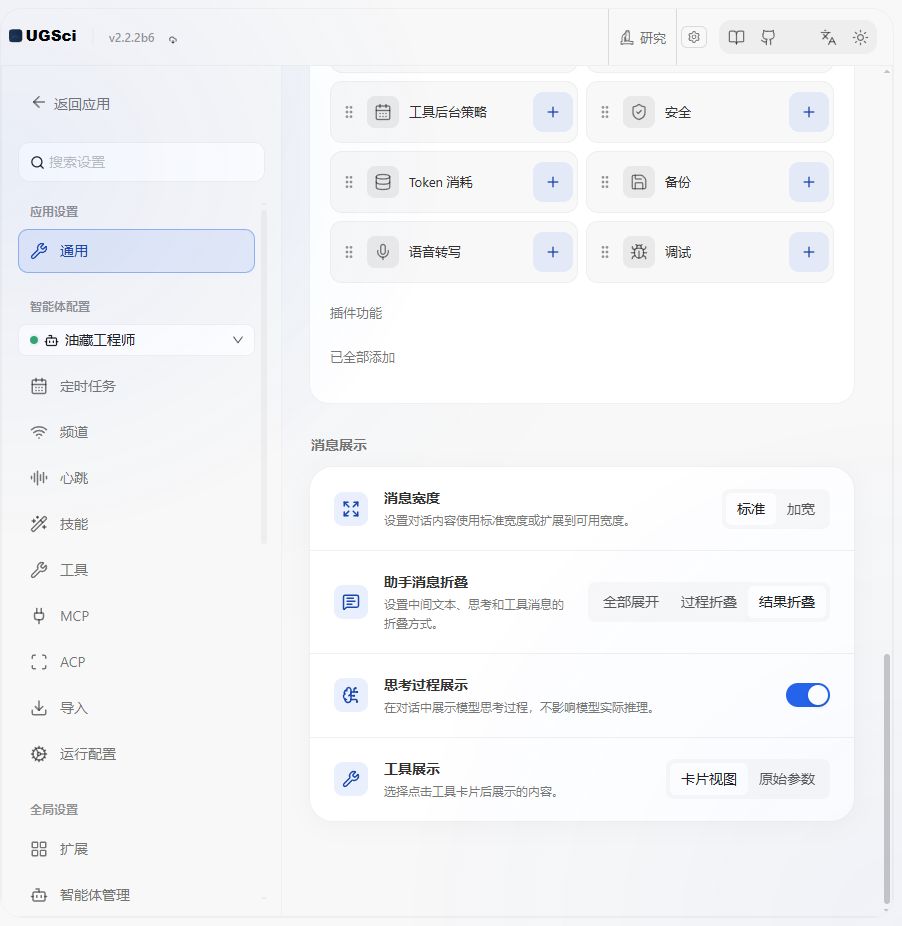Open the 研究 mode button
Viewport: 902px width, 926px height.
click(x=643, y=38)
